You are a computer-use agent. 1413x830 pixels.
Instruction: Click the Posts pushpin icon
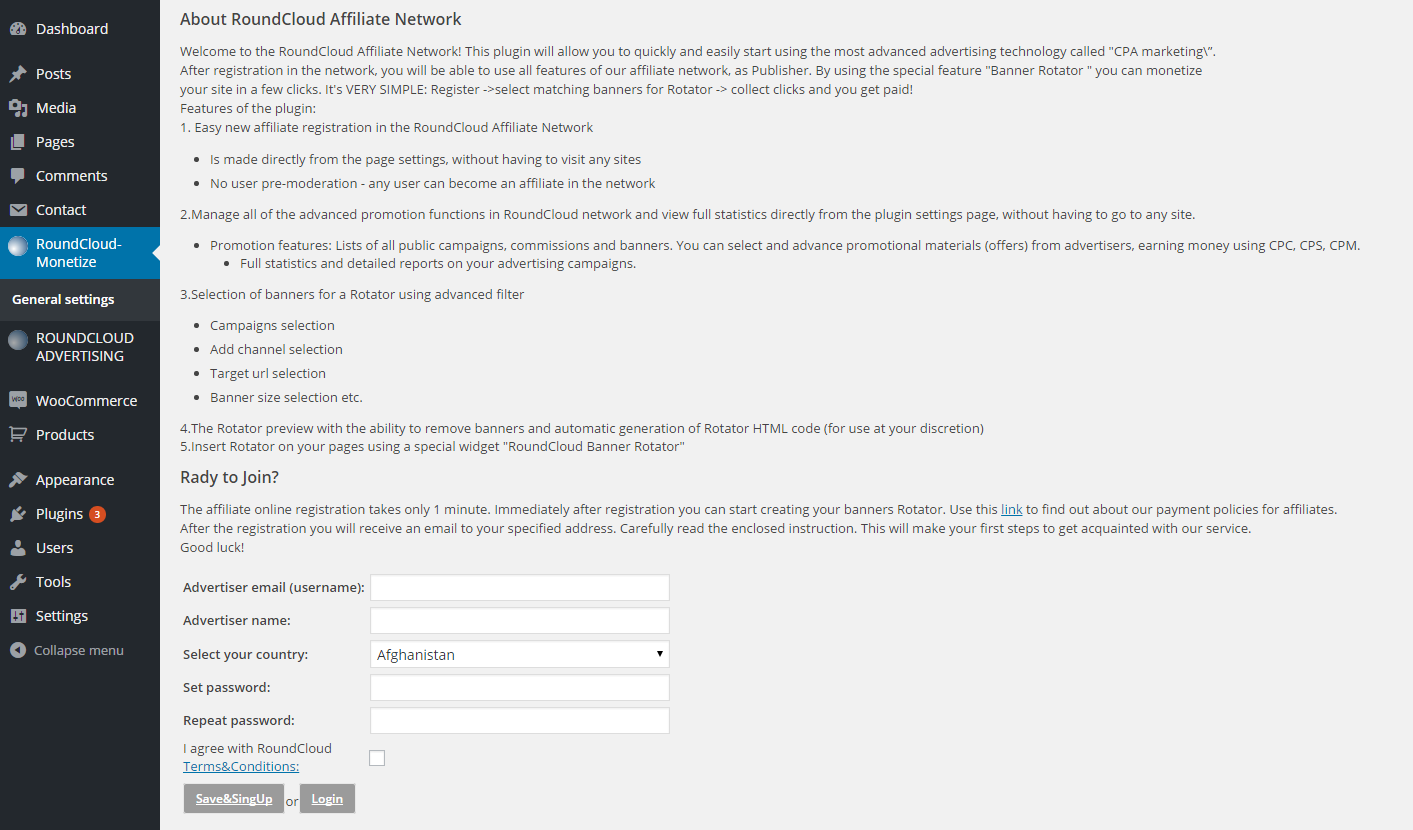click(x=18, y=74)
